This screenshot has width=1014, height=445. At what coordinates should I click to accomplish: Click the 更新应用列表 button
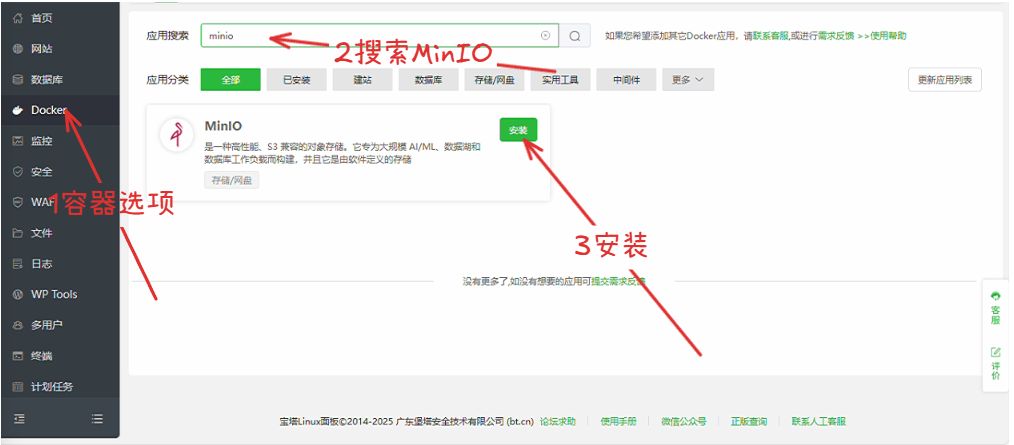pyautogui.click(x=945, y=80)
